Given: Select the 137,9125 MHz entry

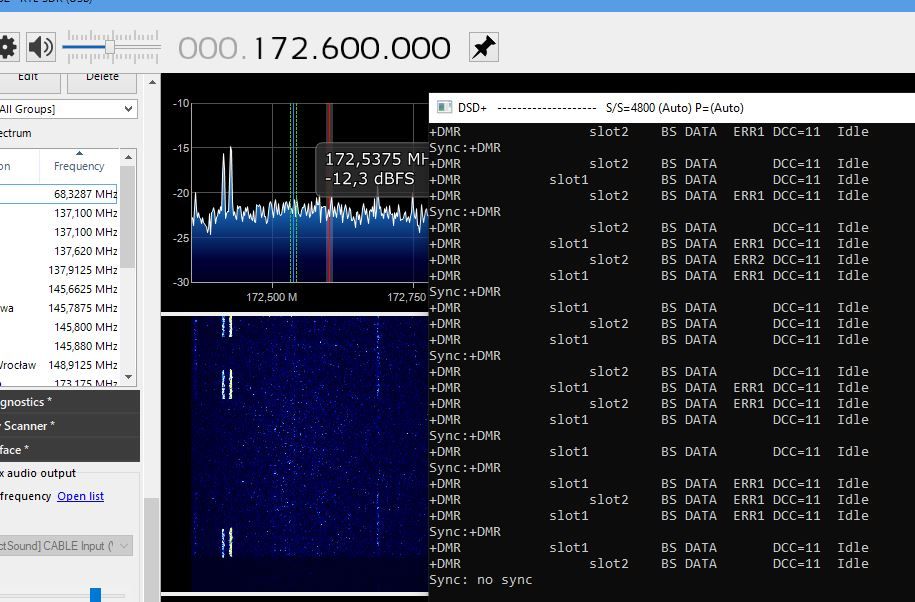Looking at the screenshot, I should (x=58, y=270).
